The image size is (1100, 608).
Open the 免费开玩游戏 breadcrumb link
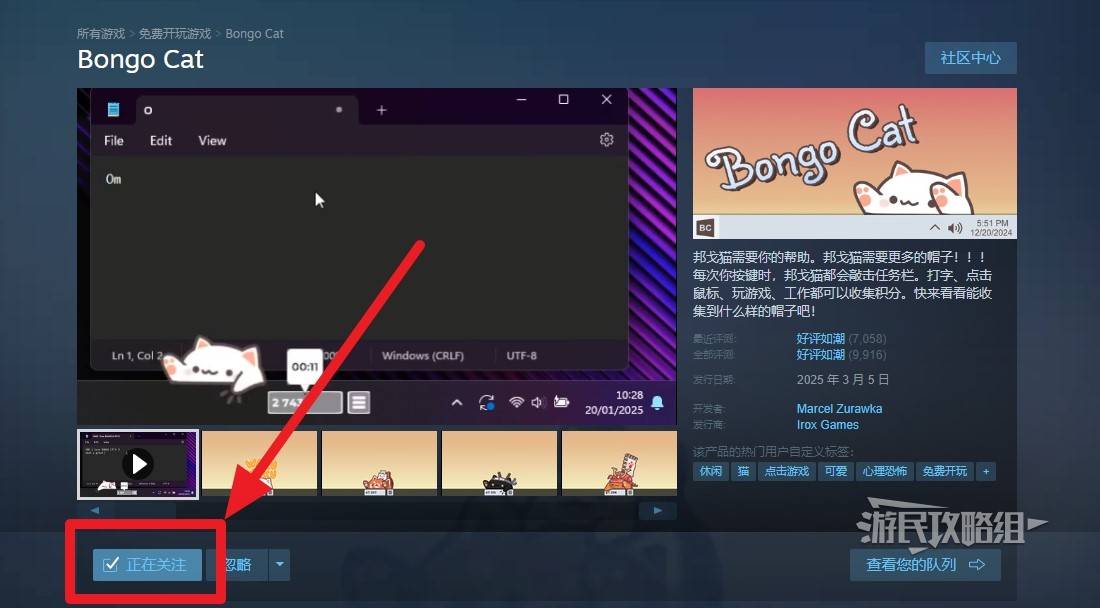175,34
